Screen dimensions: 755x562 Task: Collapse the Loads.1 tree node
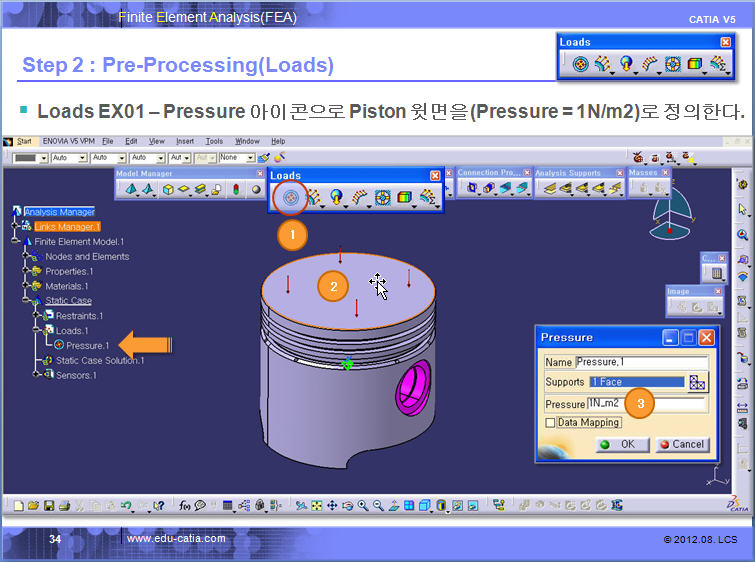(37, 330)
